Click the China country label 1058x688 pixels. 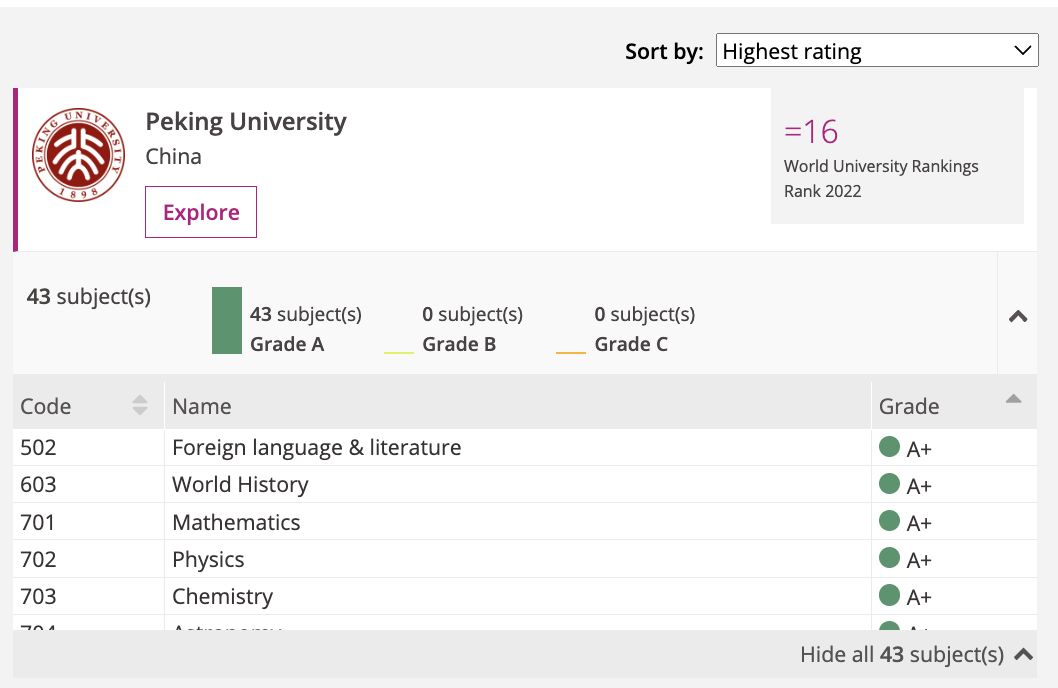pyautogui.click(x=173, y=156)
